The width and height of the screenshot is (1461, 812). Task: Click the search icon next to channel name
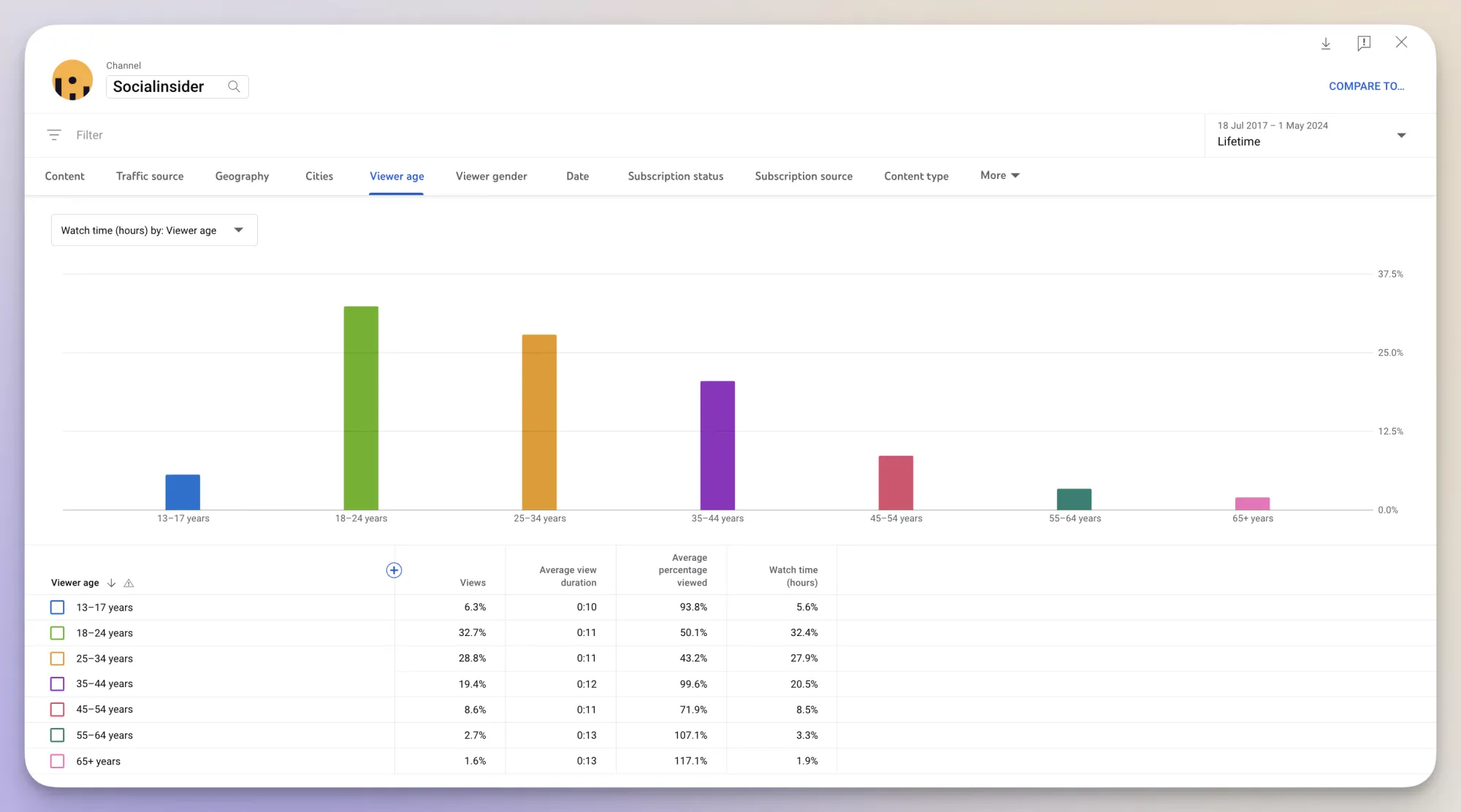point(234,86)
